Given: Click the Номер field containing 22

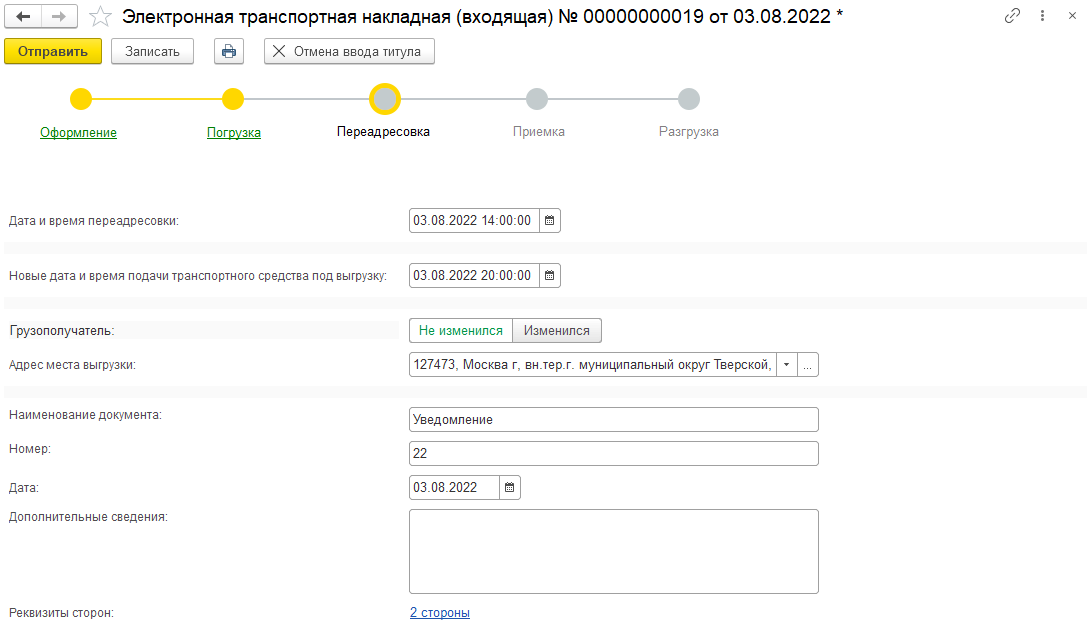Looking at the screenshot, I should pyautogui.click(x=614, y=453).
